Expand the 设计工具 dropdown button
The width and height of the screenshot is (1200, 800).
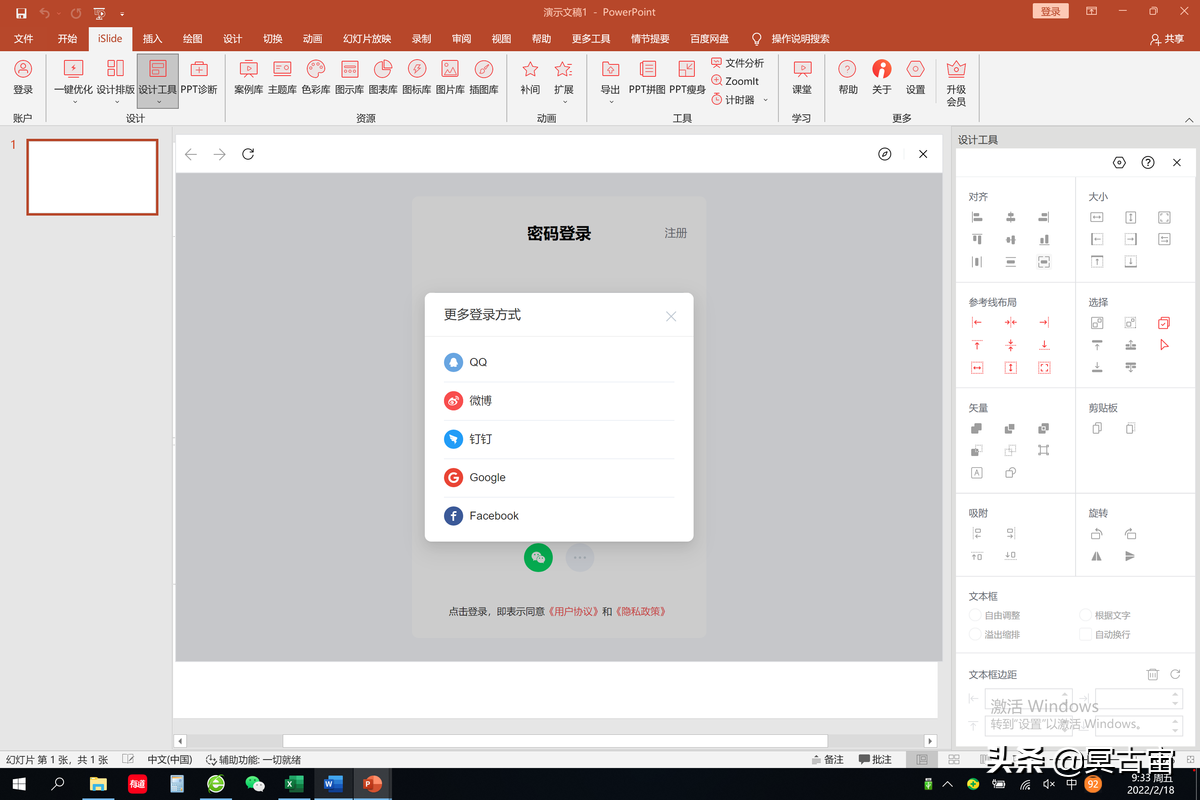pyautogui.click(x=158, y=101)
